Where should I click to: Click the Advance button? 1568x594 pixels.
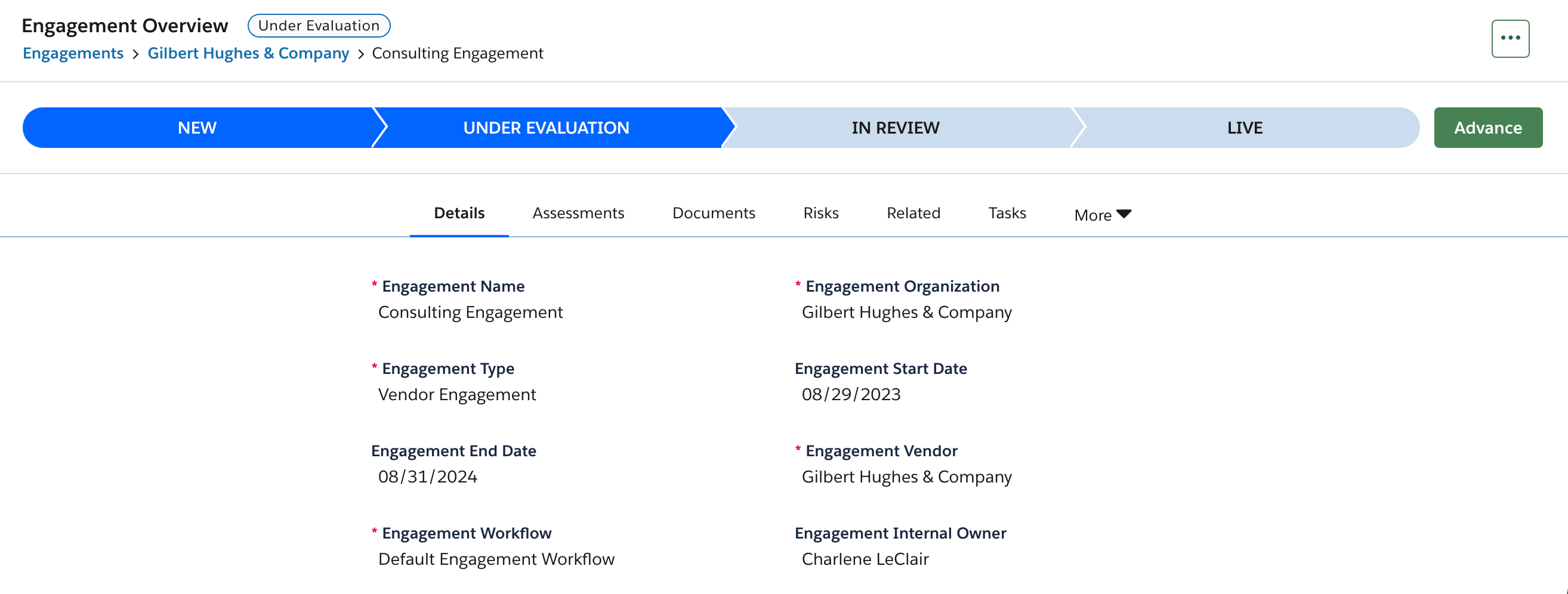click(x=1487, y=128)
